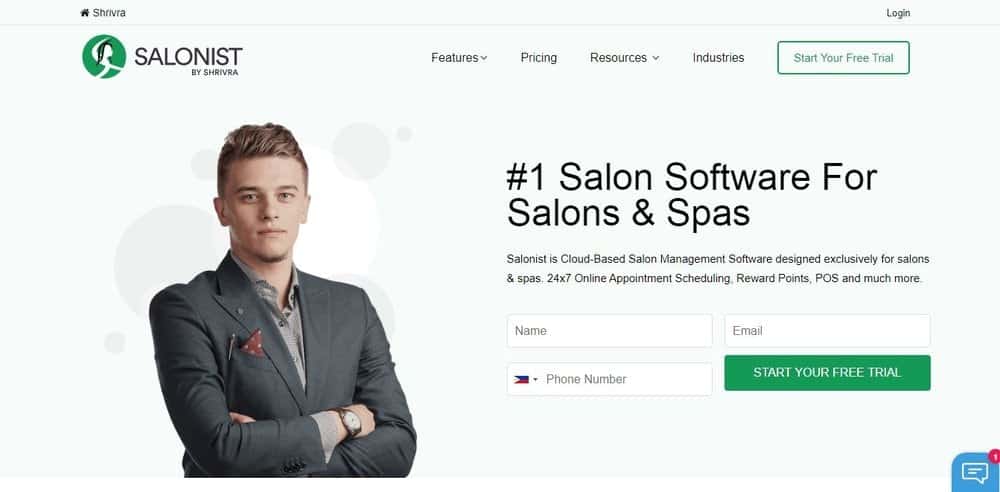
Task: Focus the Name input field
Action: coord(610,331)
